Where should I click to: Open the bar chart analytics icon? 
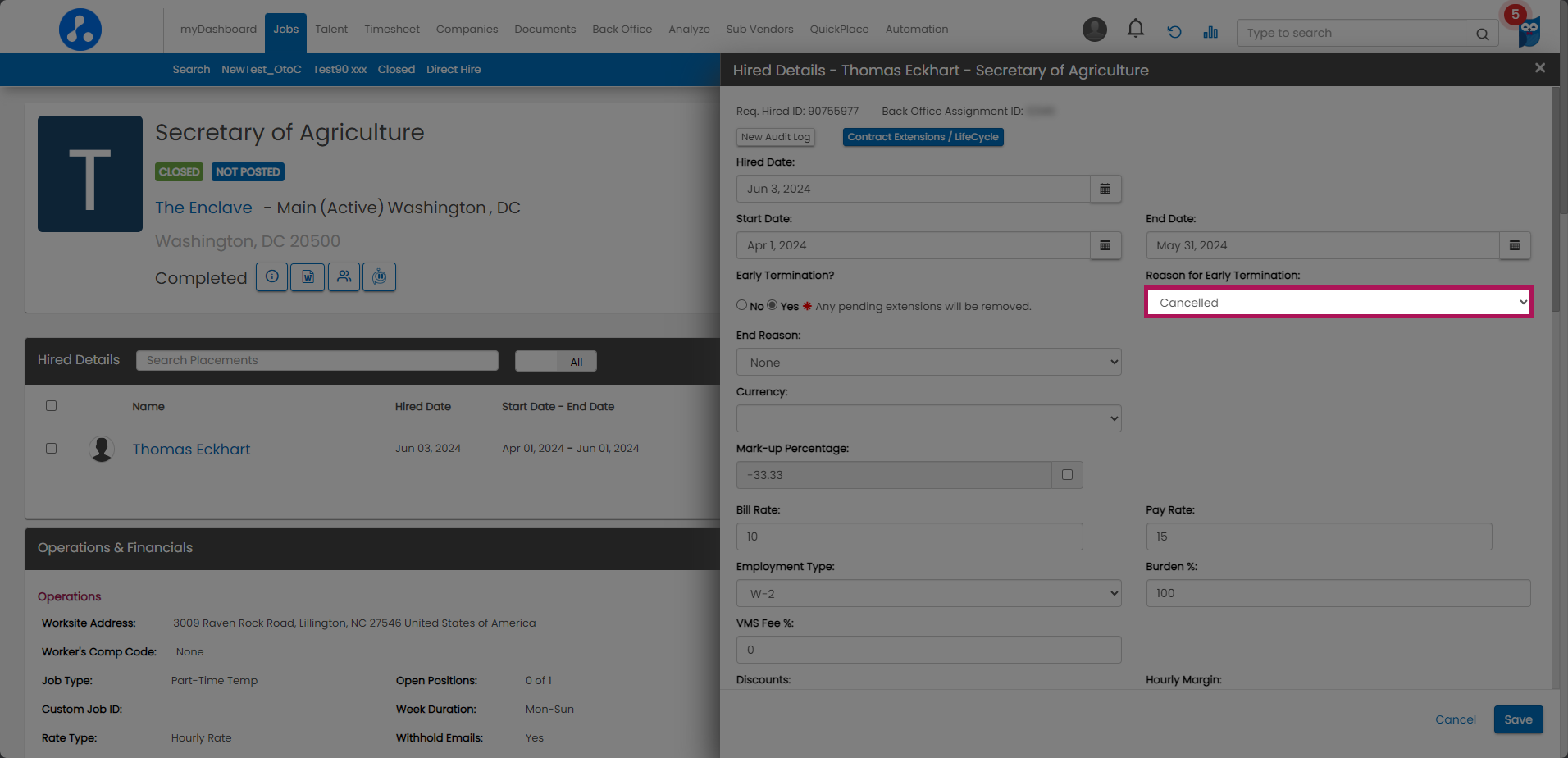point(1210,32)
